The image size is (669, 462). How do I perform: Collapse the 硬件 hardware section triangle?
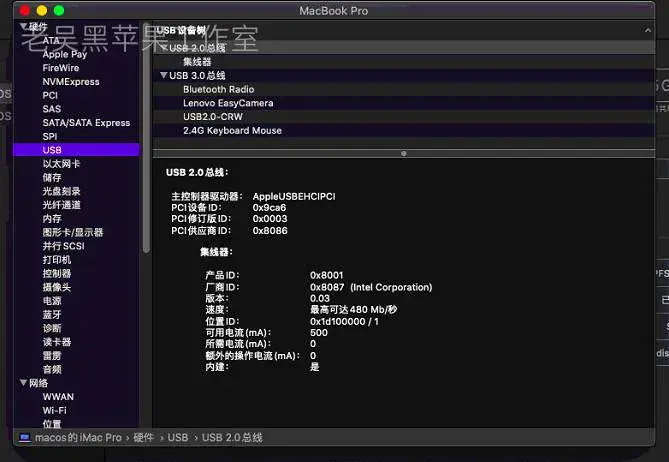tap(23, 26)
